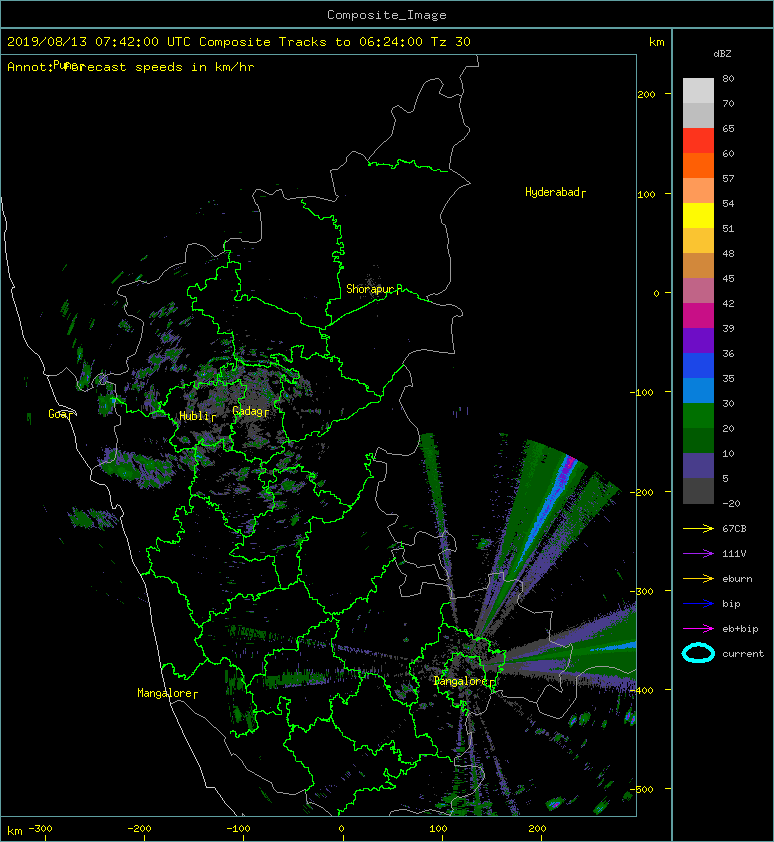Click the Shorapur location label

point(370,289)
